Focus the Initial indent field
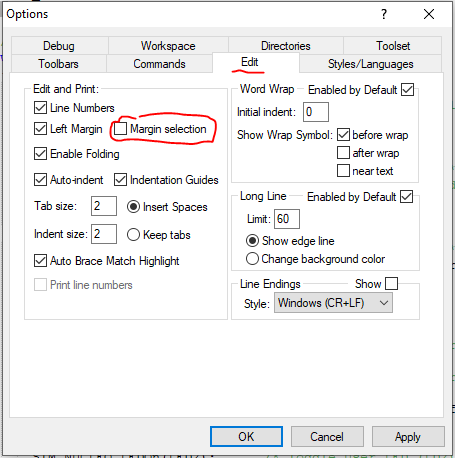455x458 pixels. (316, 112)
